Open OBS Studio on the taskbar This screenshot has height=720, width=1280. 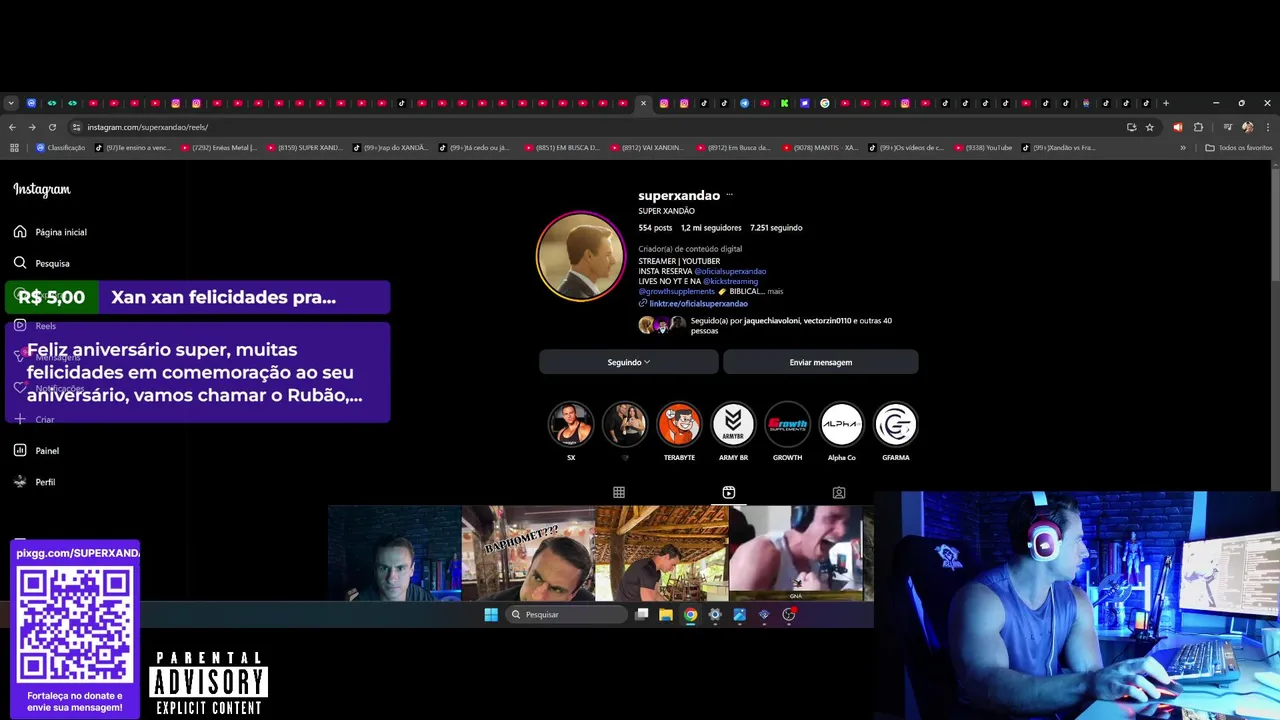(x=788, y=615)
